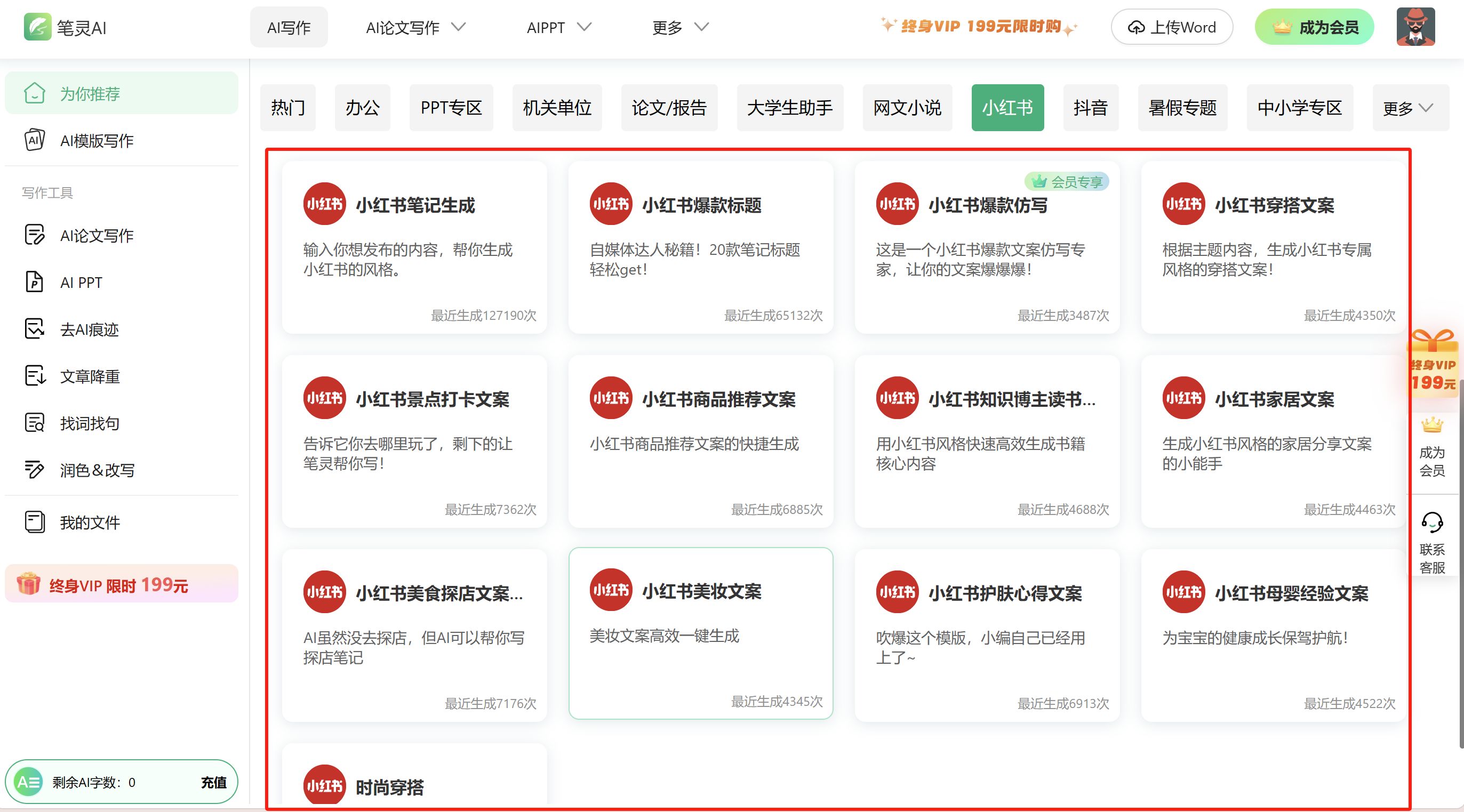The width and height of the screenshot is (1464, 812).
Task: Click 充值 next to remaining AI字数
Action: (213, 783)
